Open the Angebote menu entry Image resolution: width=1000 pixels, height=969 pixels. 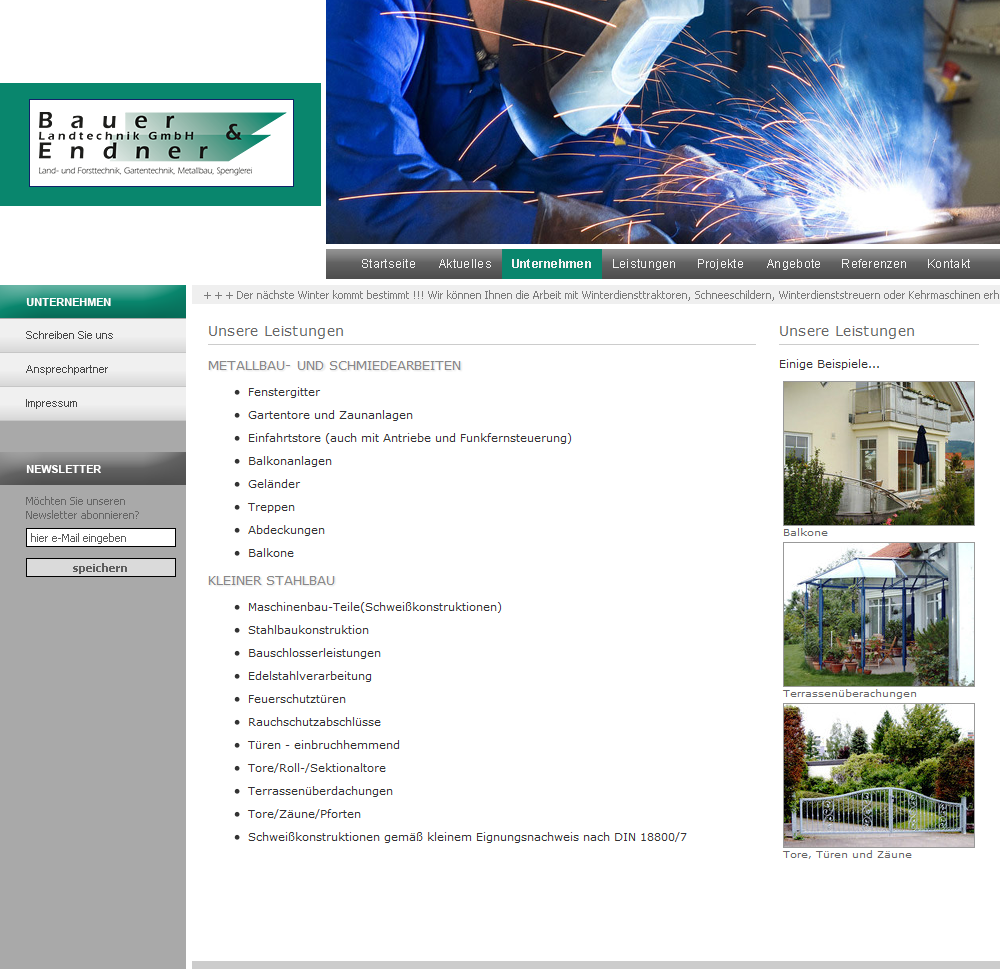pos(793,264)
